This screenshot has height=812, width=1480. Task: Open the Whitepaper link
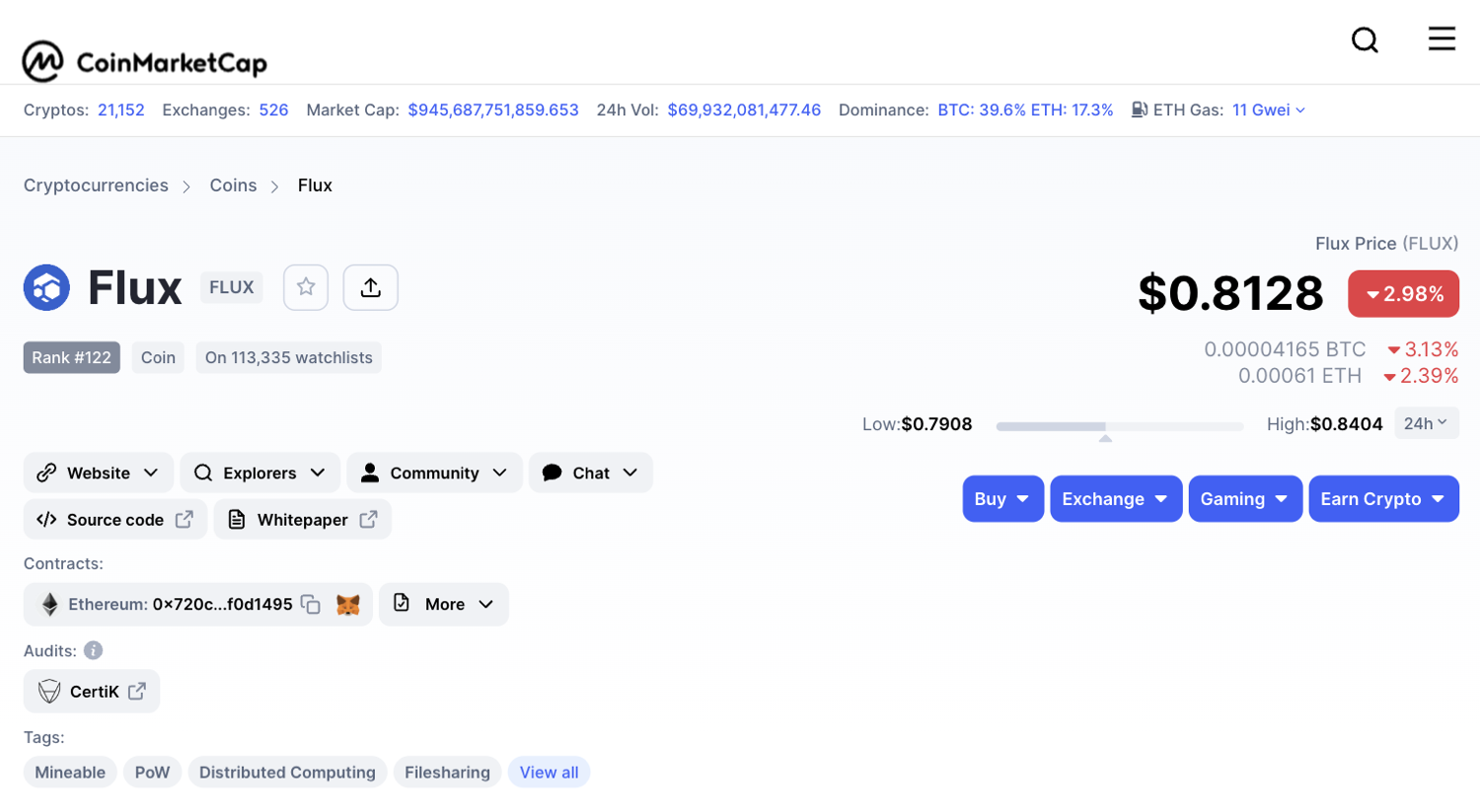click(x=302, y=520)
